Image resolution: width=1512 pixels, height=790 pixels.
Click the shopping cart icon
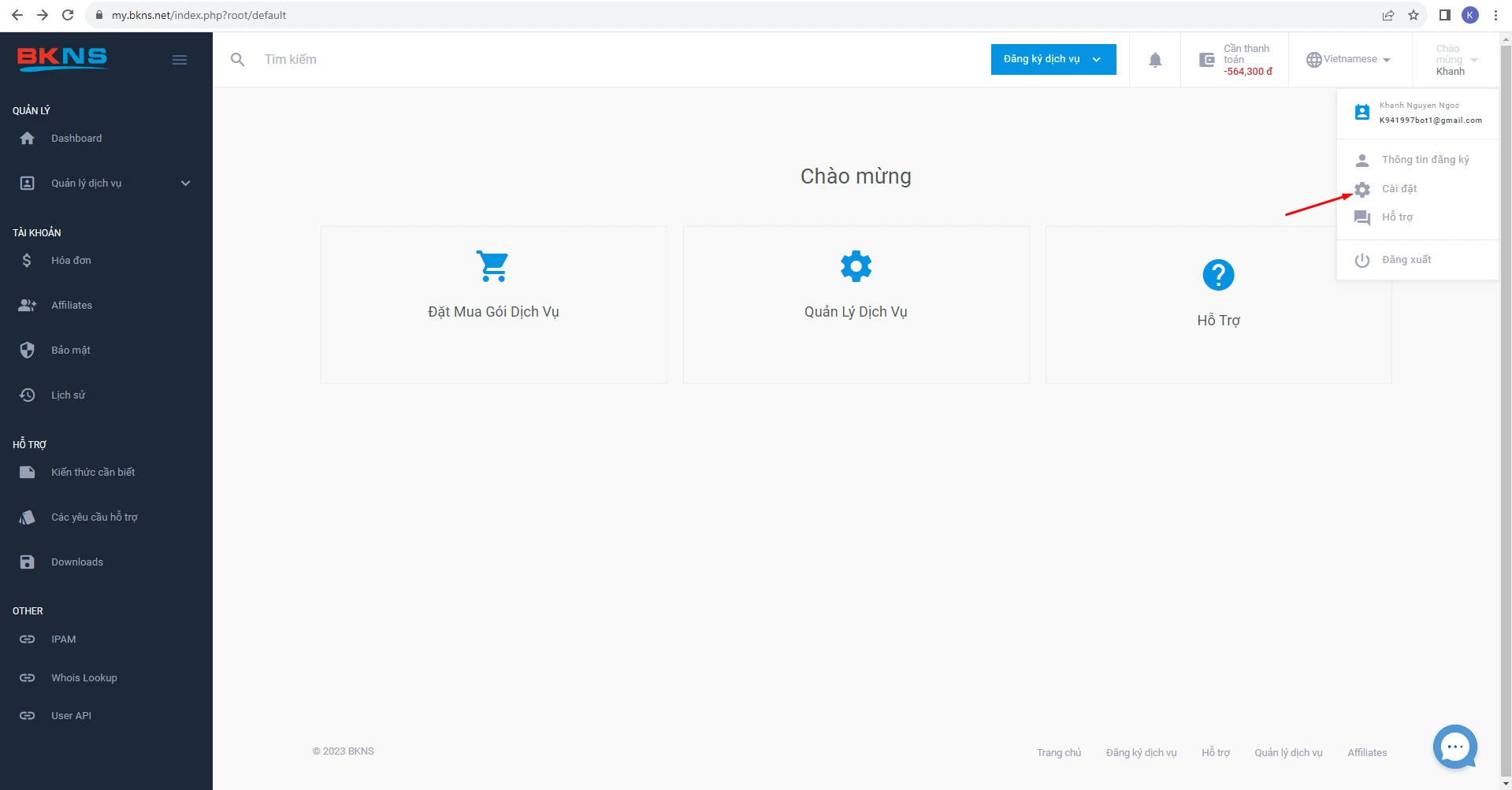pyautogui.click(x=493, y=266)
